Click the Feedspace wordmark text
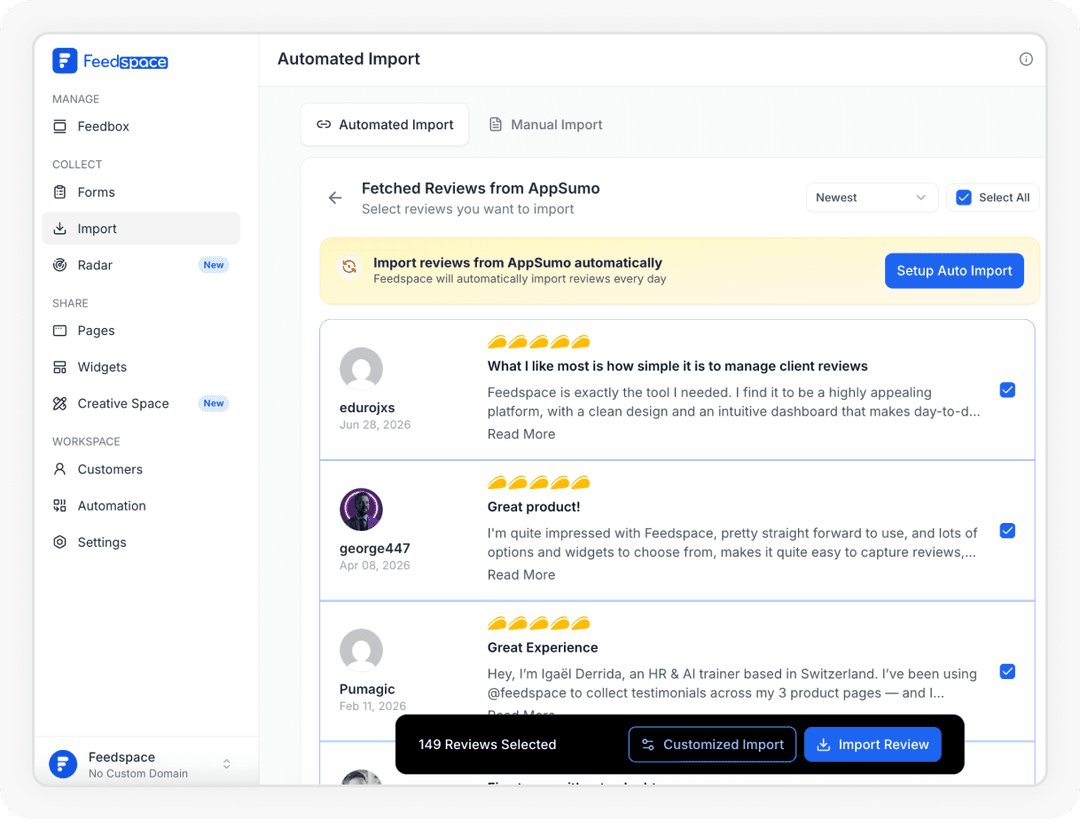Image resolution: width=1080 pixels, height=819 pixels. pos(125,61)
